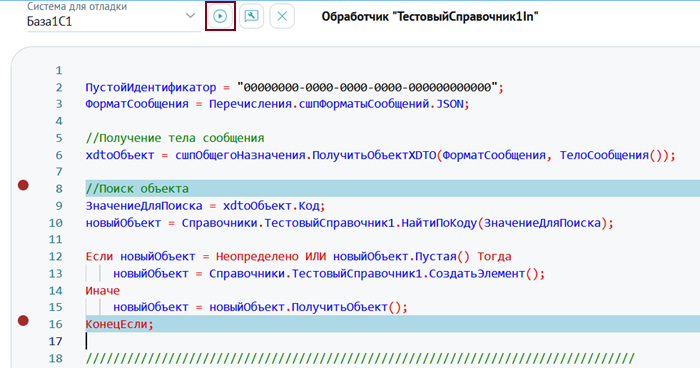Screen dimensions: 700x368
Task: Click the ПустойИдентификатор variable on line 2
Action: point(151,88)
